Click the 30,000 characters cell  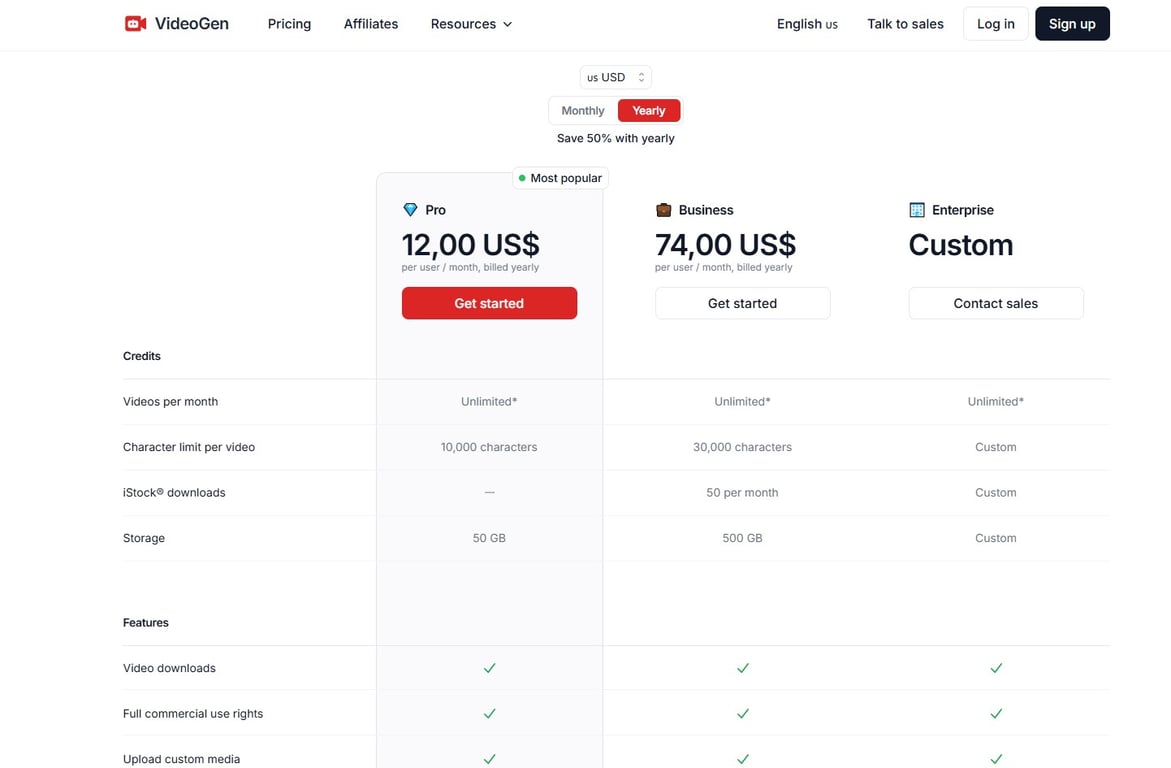point(742,447)
